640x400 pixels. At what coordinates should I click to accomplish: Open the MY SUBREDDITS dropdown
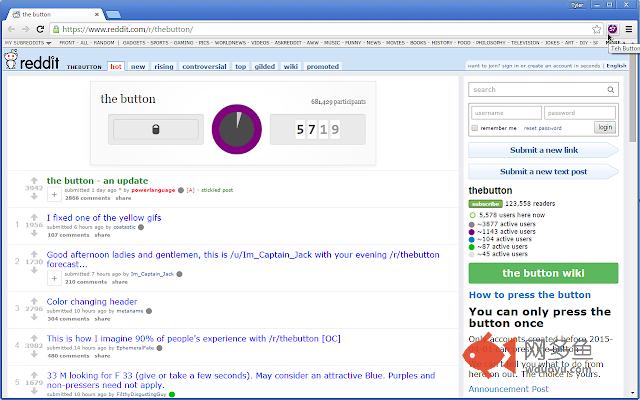(28, 43)
